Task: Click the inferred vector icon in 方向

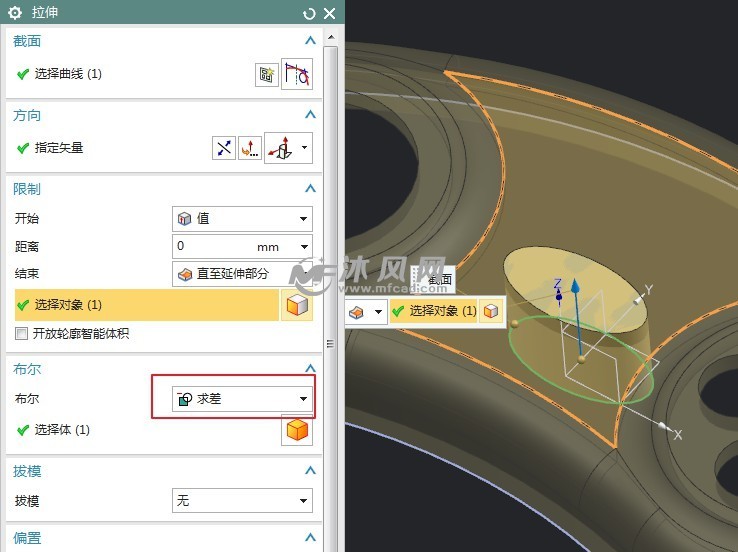Action: tap(281, 148)
